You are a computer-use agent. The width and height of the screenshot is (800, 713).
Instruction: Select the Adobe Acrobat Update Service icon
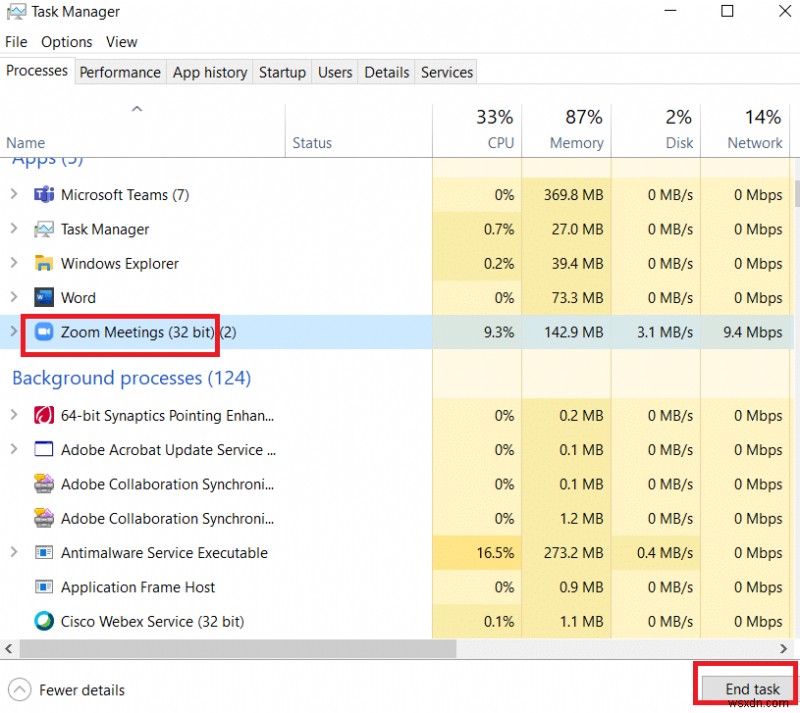tap(43, 450)
